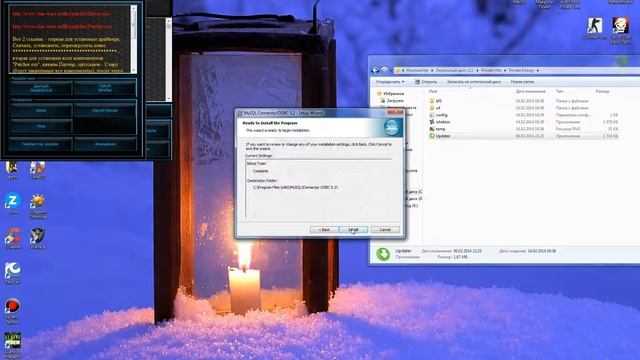640x360 pixels.
Task: Open the Упорядочить dropdown in Explorer
Action: pyautogui.click(x=390, y=82)
